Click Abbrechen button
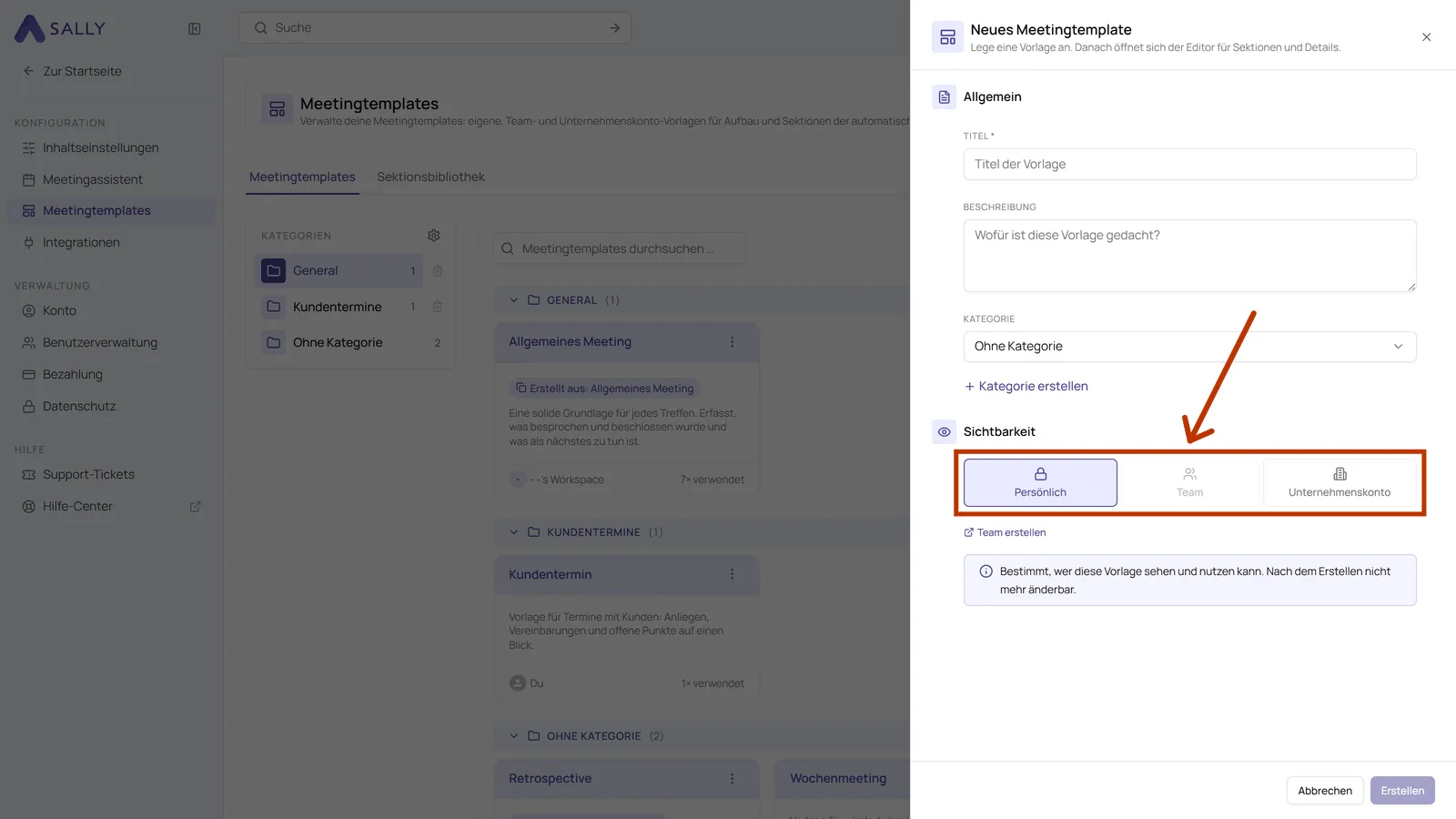Screen dimensions: 1456x819 point(1325,791)
